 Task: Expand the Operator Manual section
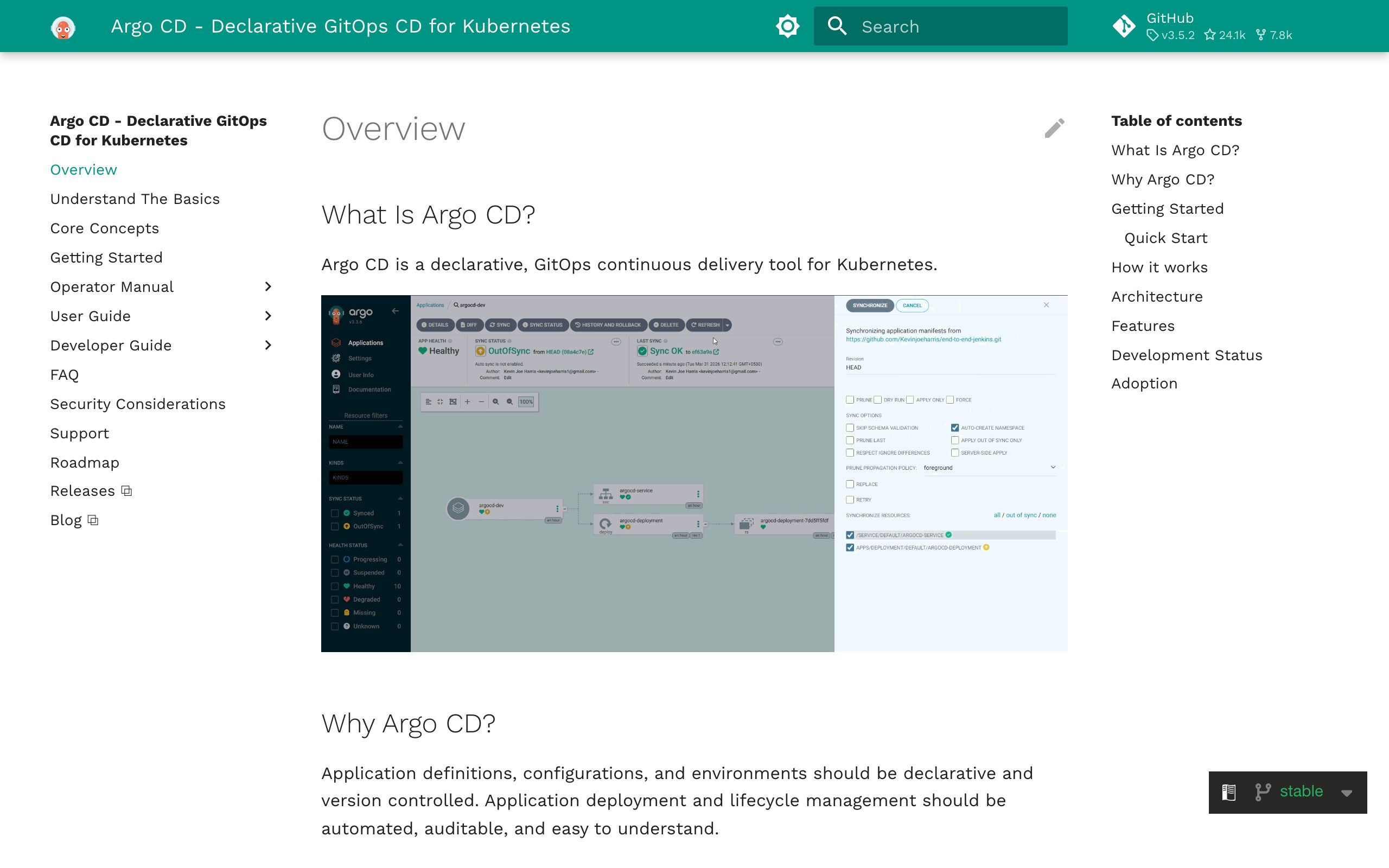(x=267, y=286)
